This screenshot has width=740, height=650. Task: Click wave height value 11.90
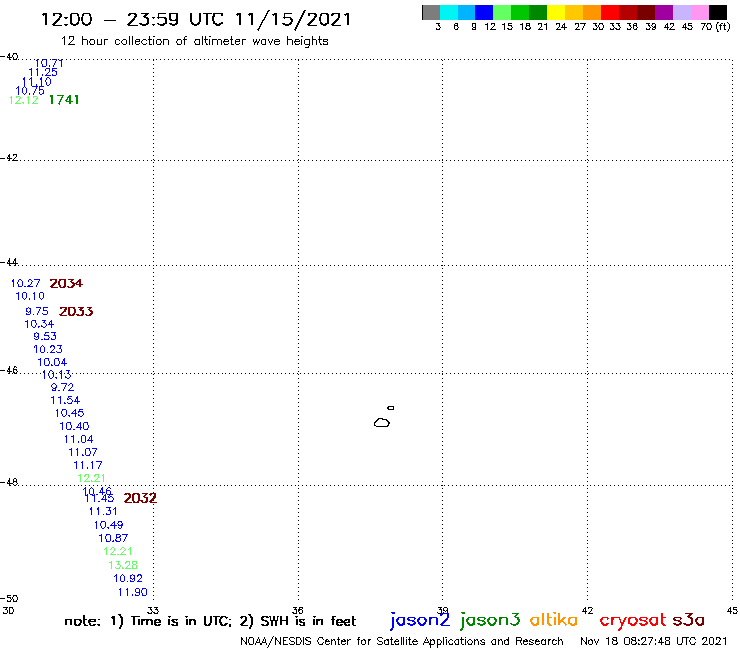(133, 592)
